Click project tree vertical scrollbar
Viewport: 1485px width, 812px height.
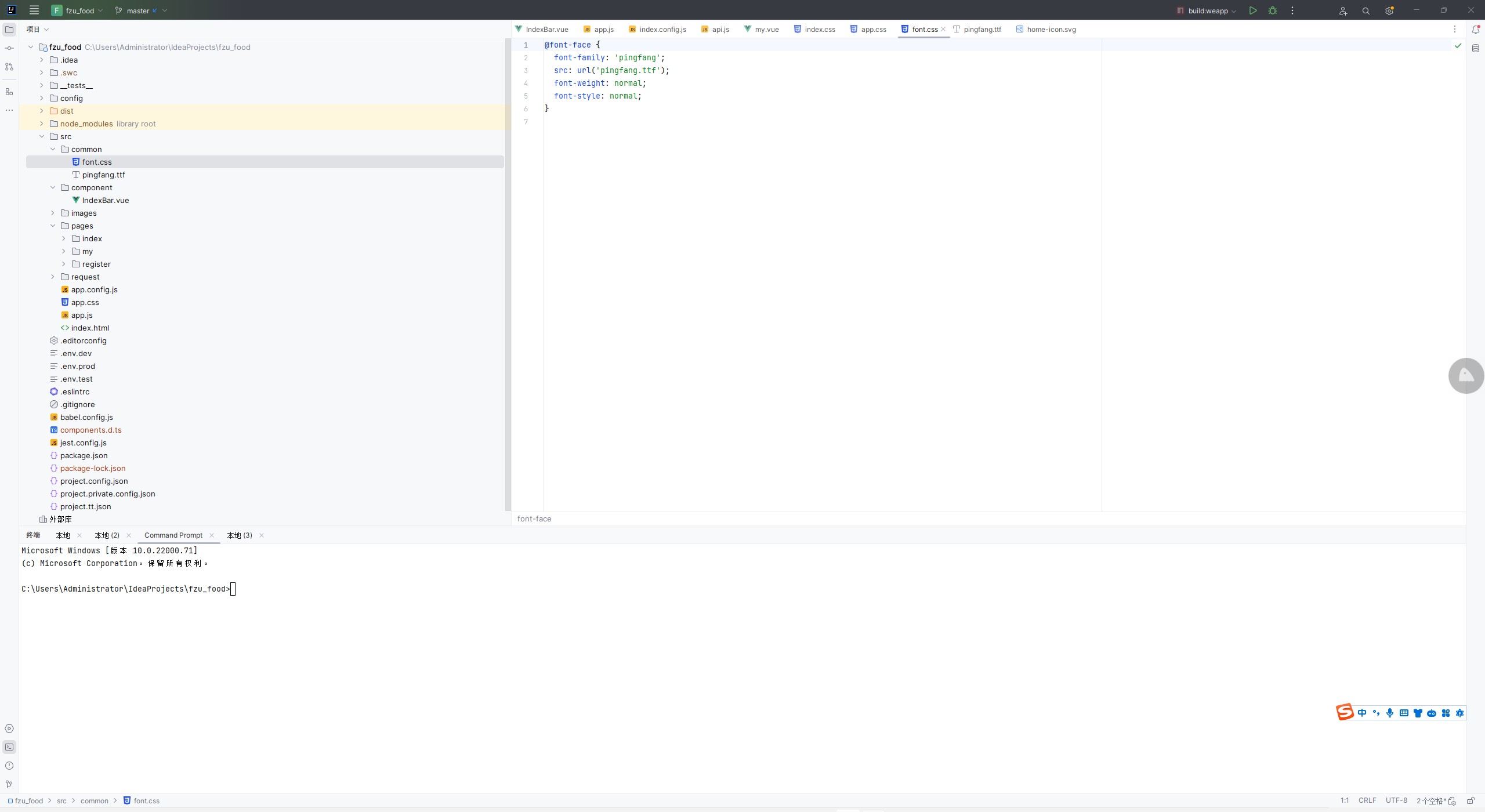pos(508,275)
